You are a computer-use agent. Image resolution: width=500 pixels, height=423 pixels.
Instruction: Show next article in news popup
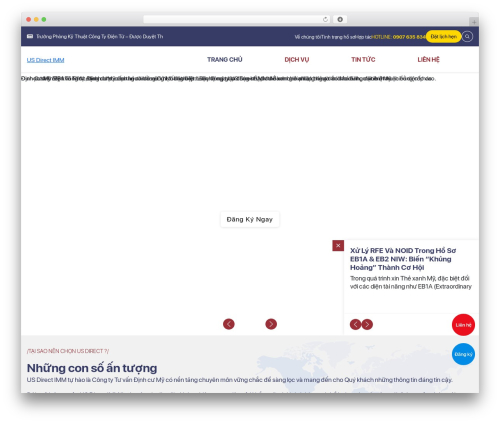tap(367, 324)
